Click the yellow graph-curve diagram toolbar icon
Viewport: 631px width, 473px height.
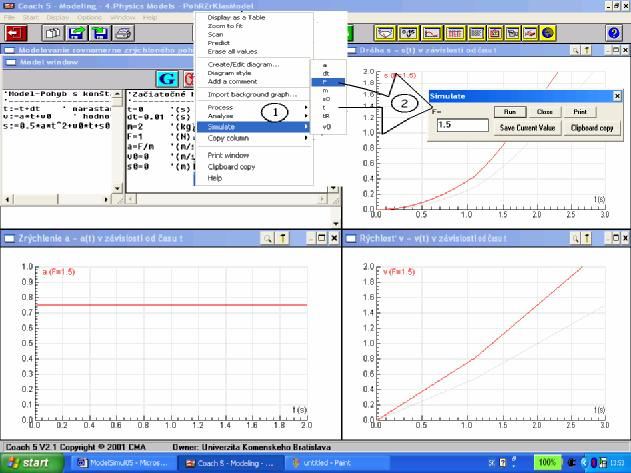(432, 33)
